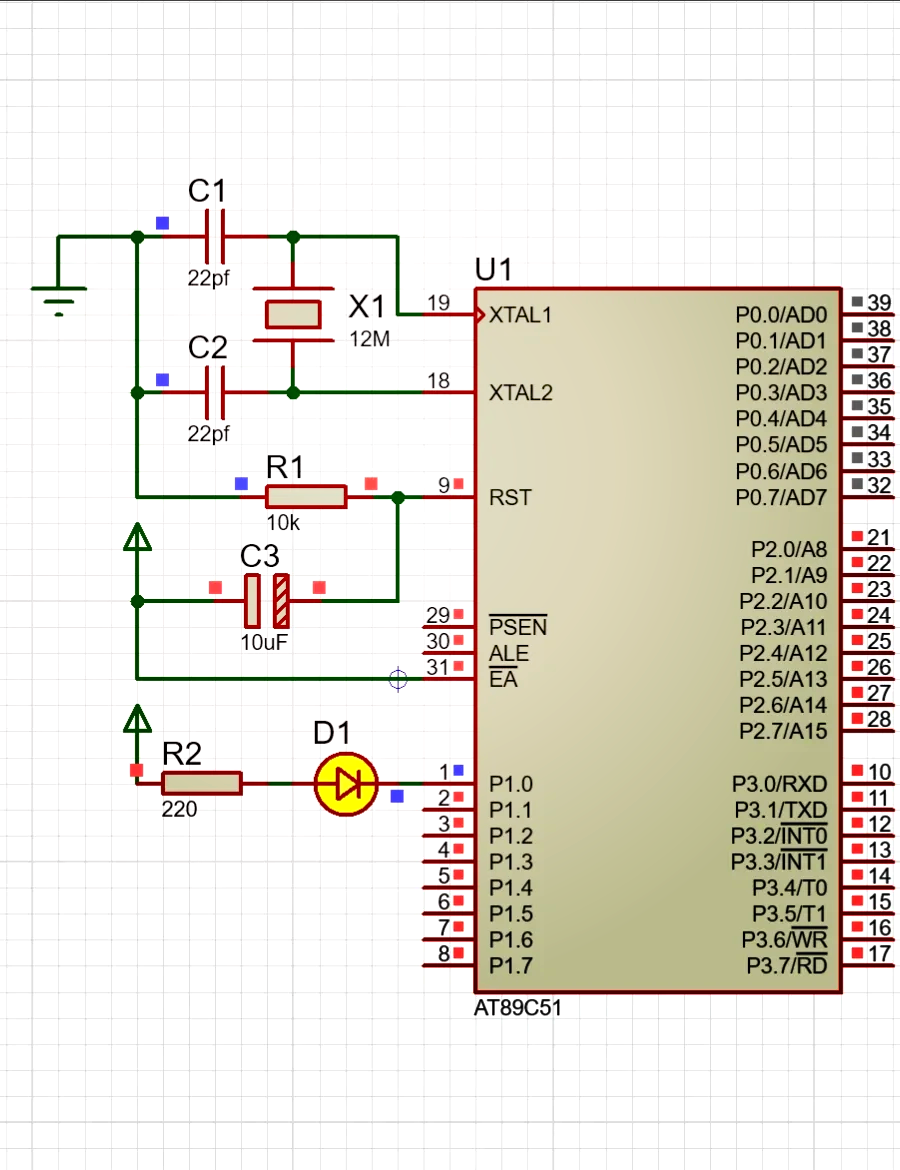Click pin number 19 on XTAL1 line
The width and height of the screenshot is (900, 1170).
[x=438, y=302]
